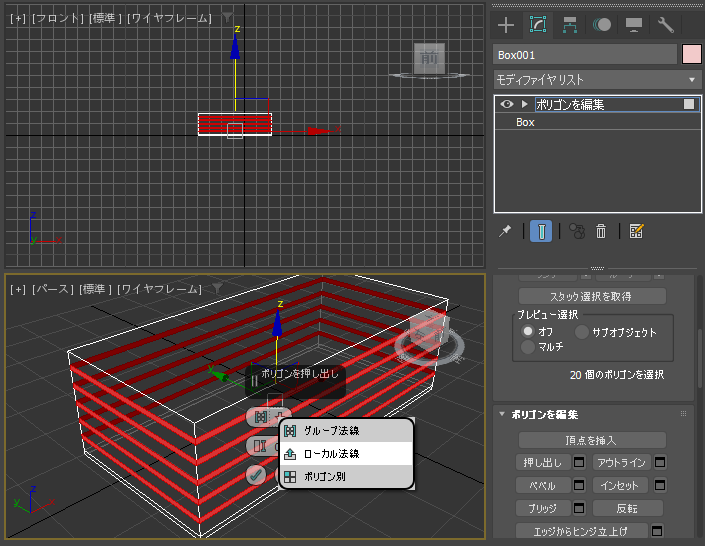This screenshot has width=705, height=546.
Task: Click the インセット button
Action: (620, 485)
